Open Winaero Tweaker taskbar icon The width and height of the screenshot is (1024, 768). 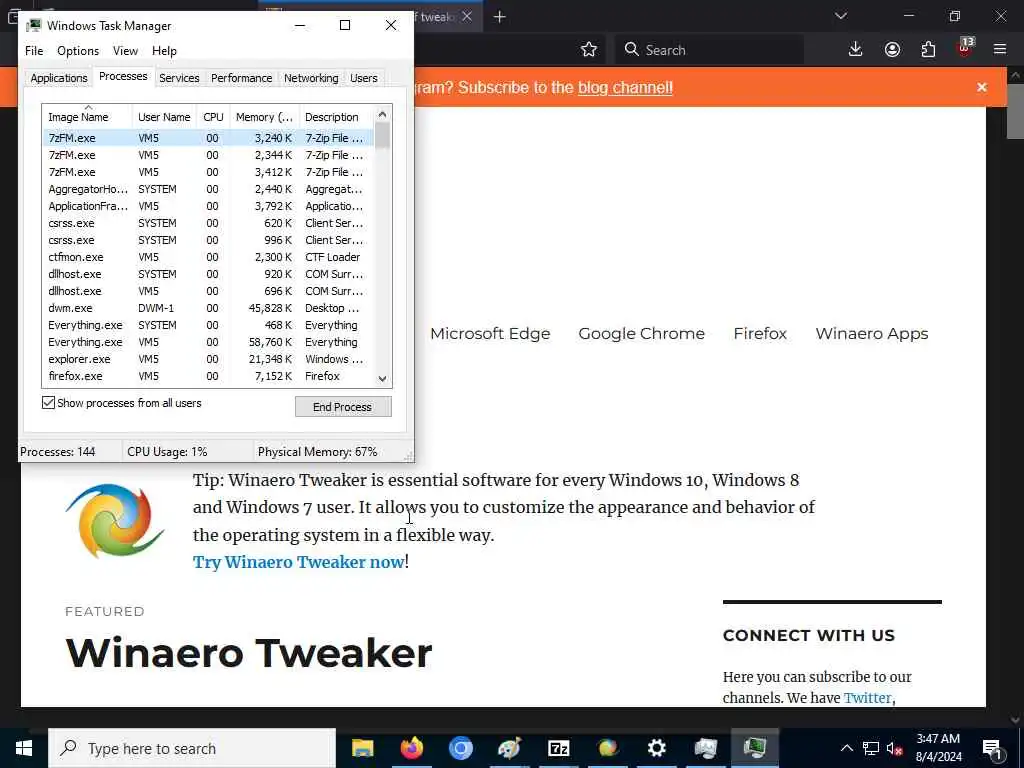tap(607, 748)
